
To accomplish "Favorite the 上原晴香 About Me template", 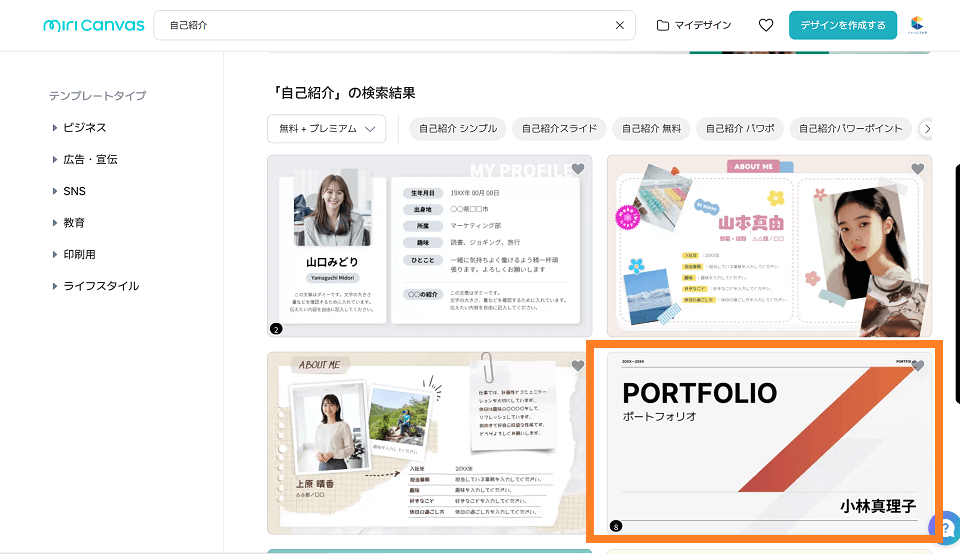I will pyautogui.click(x=578, y=366).
